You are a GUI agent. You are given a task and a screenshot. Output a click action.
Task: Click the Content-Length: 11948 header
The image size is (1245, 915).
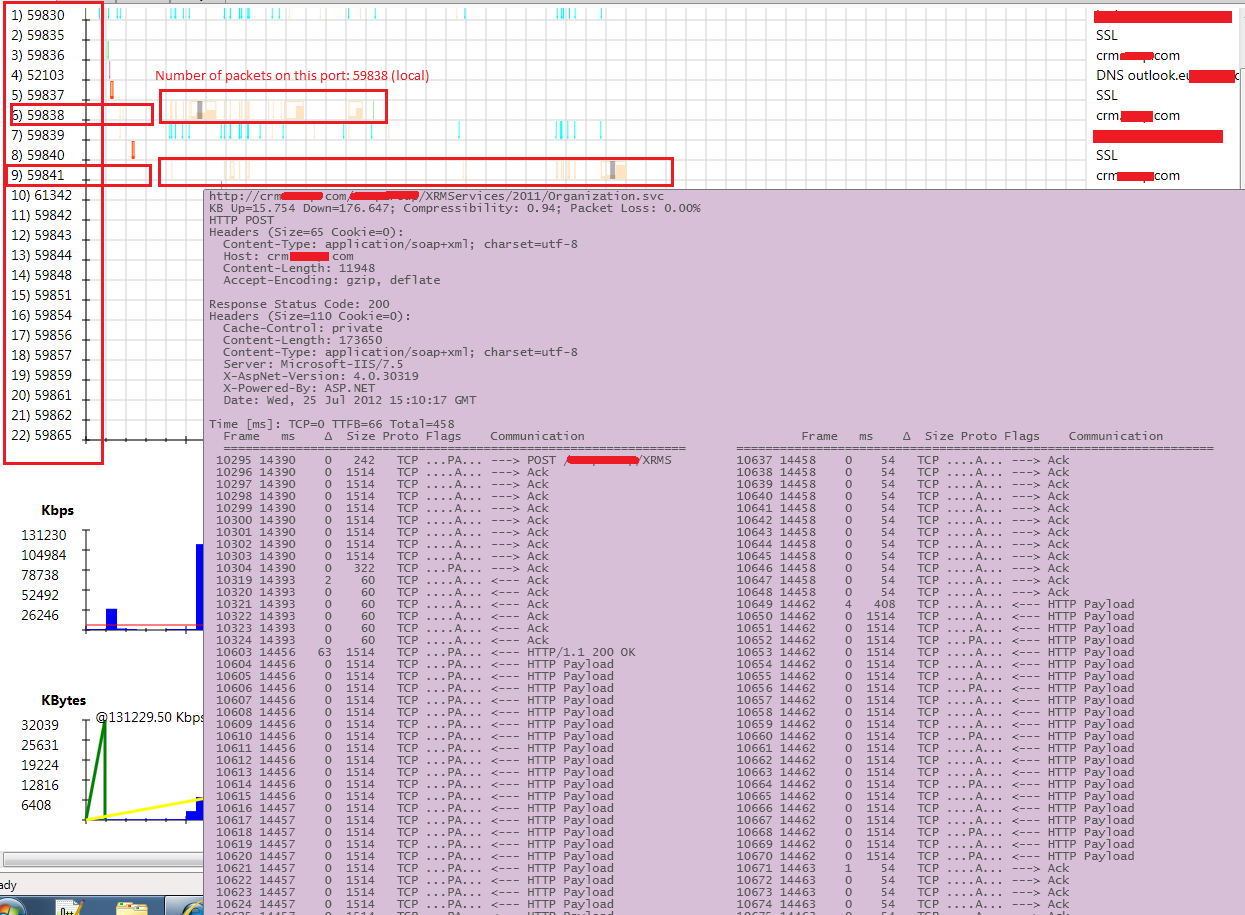pos(299,268)
